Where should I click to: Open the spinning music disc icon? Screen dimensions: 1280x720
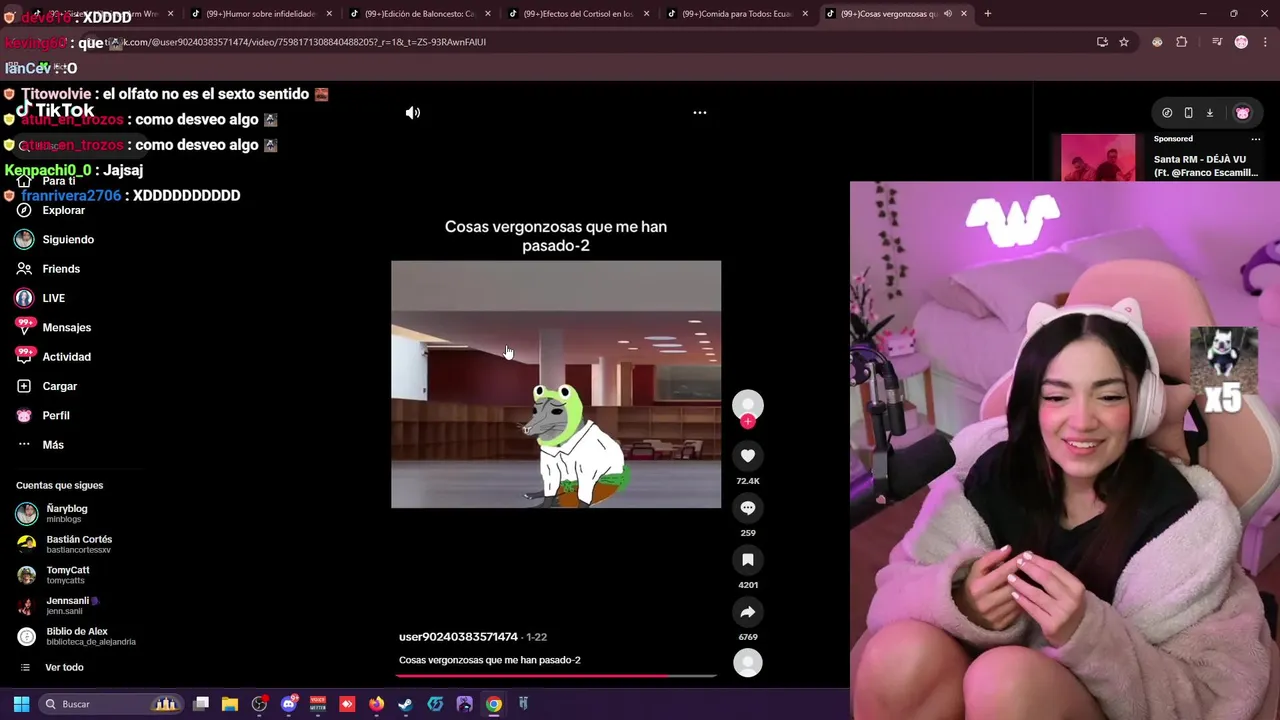tap(748, 663)
